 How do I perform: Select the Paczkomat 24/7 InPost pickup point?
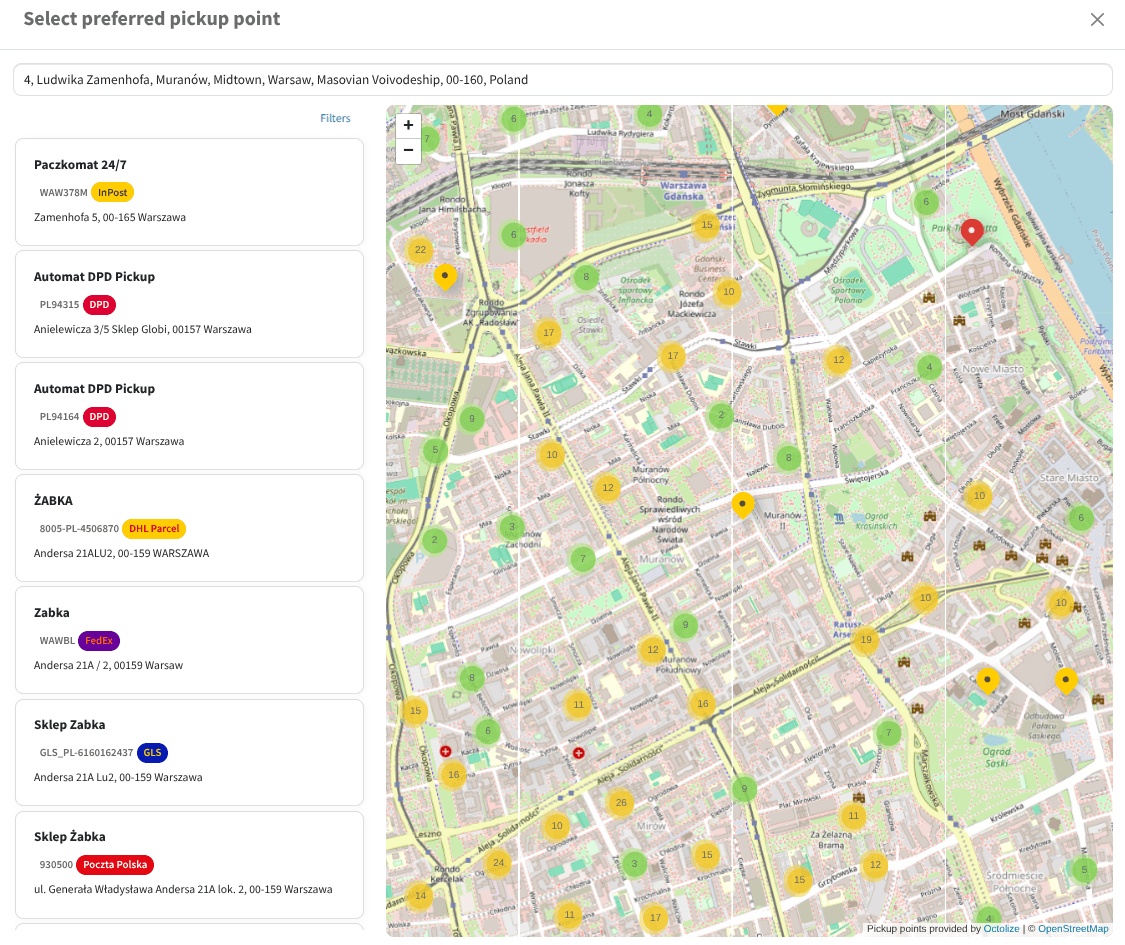189,192
